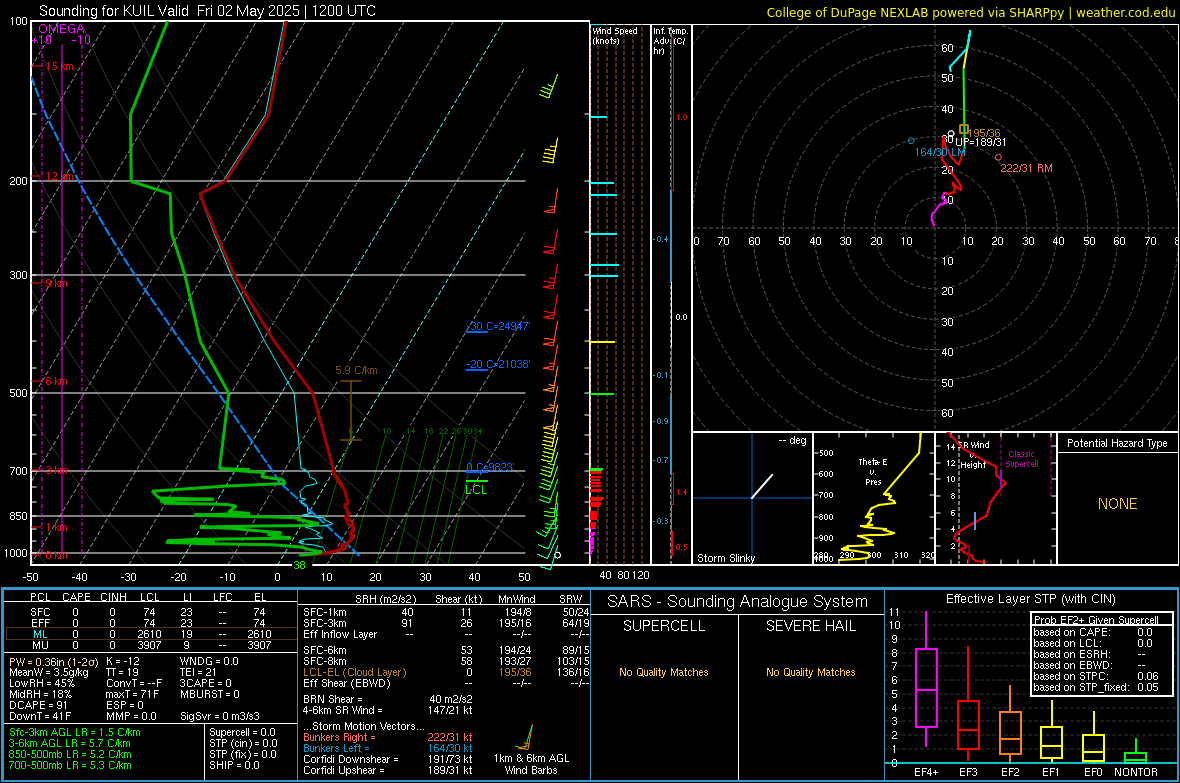
Task: Click the SFC-1km SRH row
Action: (x=446, y=612)
